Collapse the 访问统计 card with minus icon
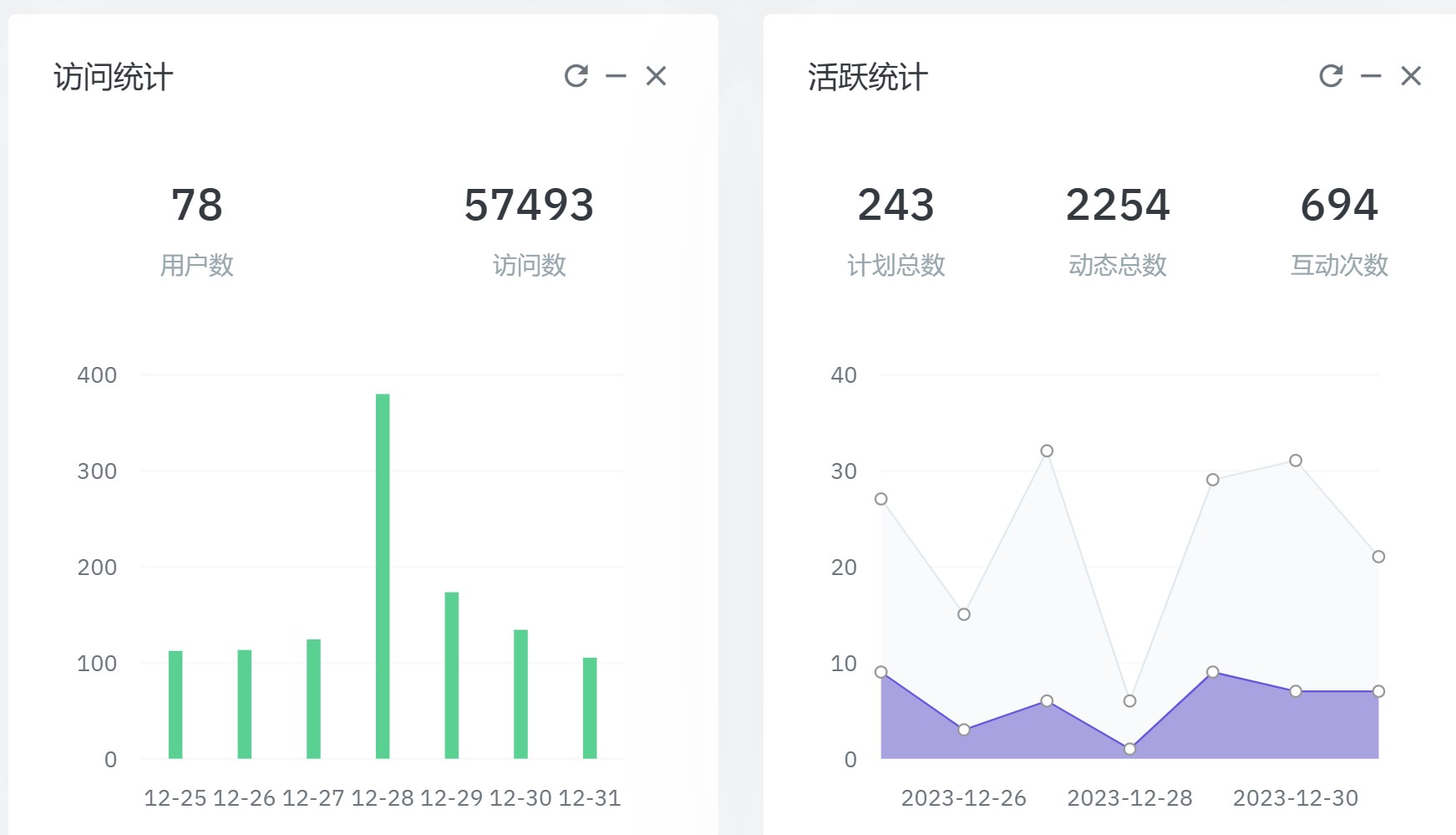Screen dimensions: 1456x835 [616, 76]
